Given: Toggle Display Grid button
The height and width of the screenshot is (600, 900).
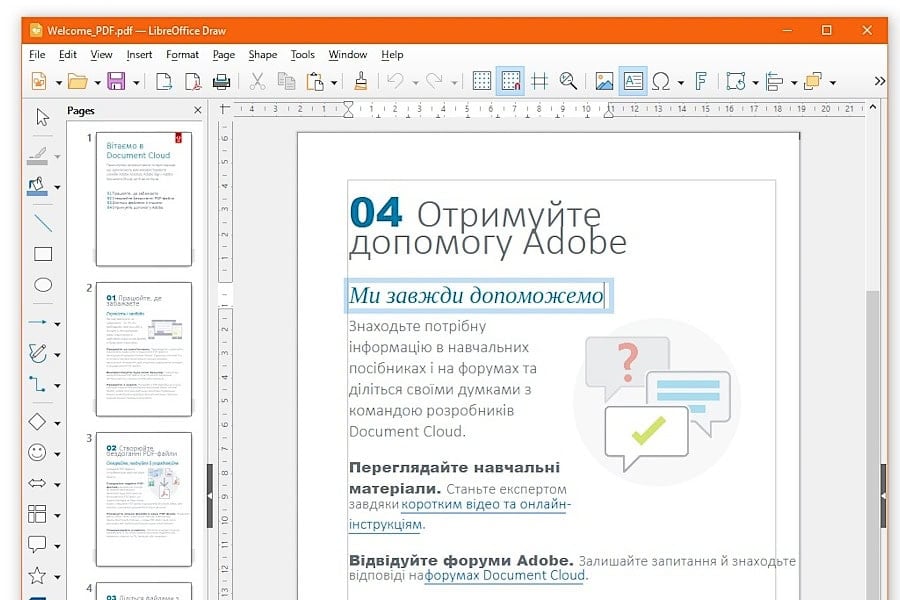Looking at the screenshot, I should (482, 81).
